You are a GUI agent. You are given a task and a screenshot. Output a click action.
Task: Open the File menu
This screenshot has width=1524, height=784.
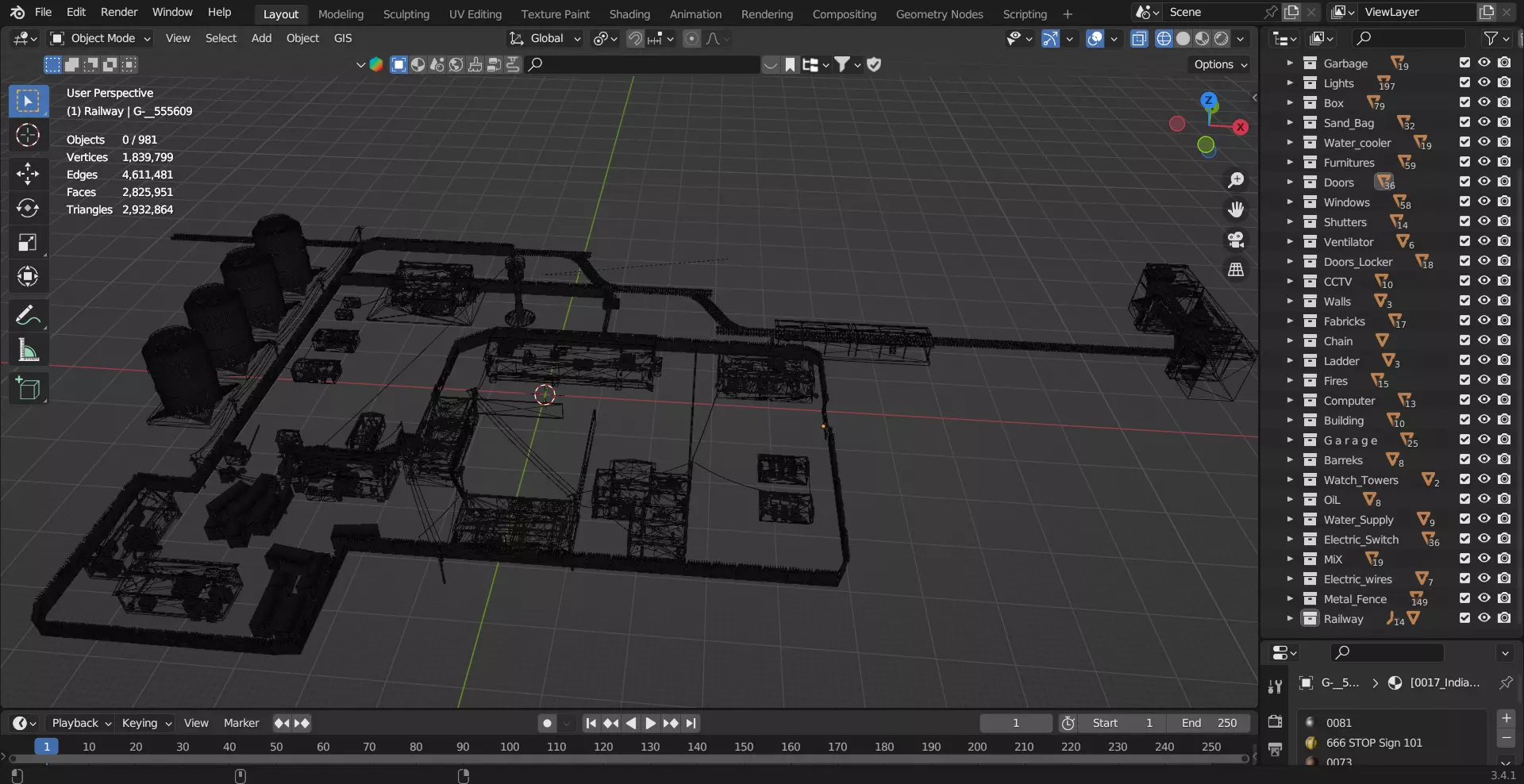[x=44, y=12]
